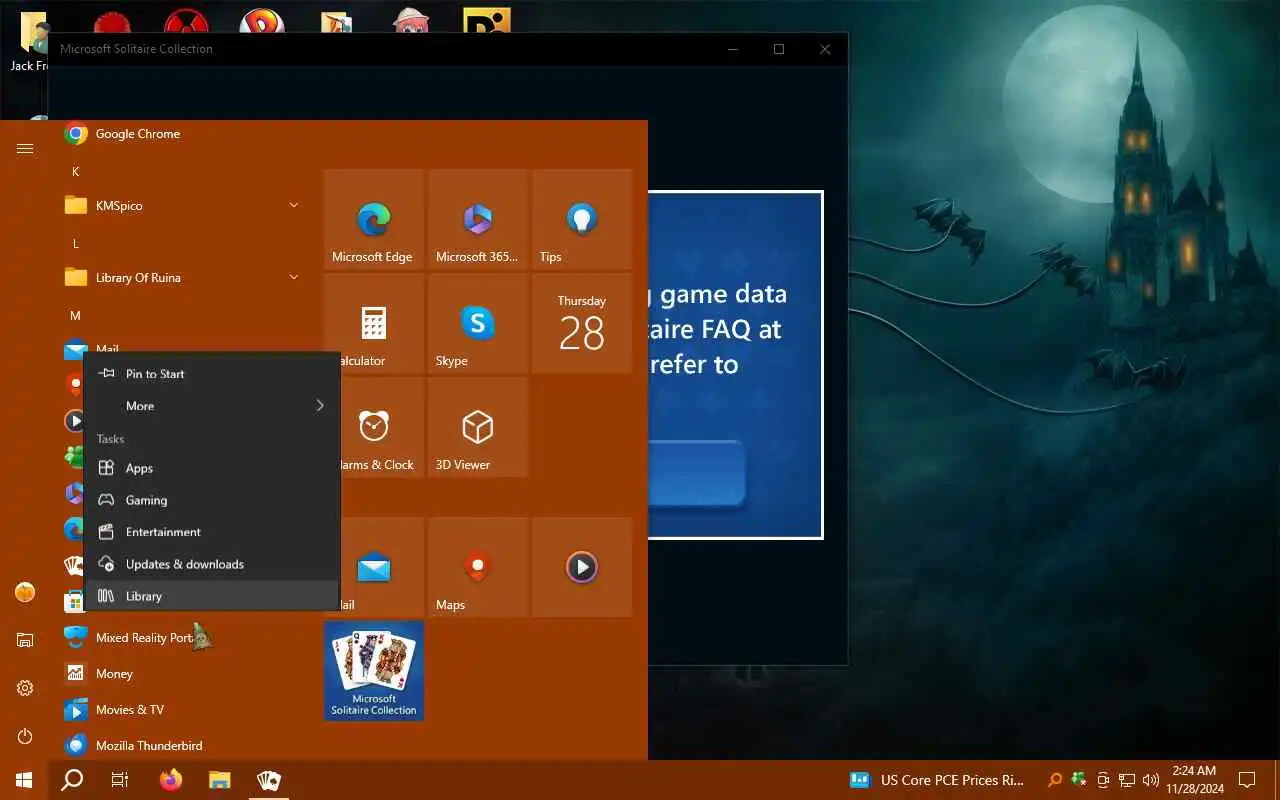Launch the 3D Viewer tile
Image resolution: width=1280 pixels, height=800 pixels.
(x=477, y=427)
